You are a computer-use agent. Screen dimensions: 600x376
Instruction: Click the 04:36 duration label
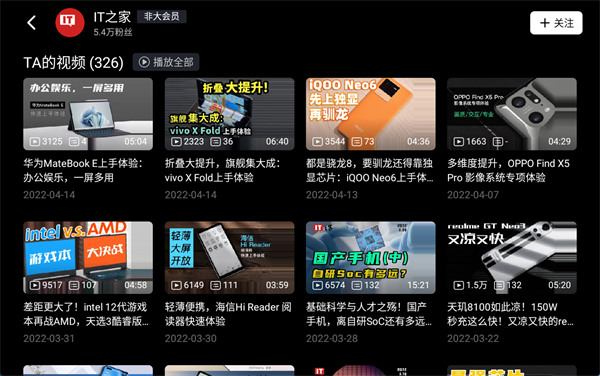coord(418,142)
